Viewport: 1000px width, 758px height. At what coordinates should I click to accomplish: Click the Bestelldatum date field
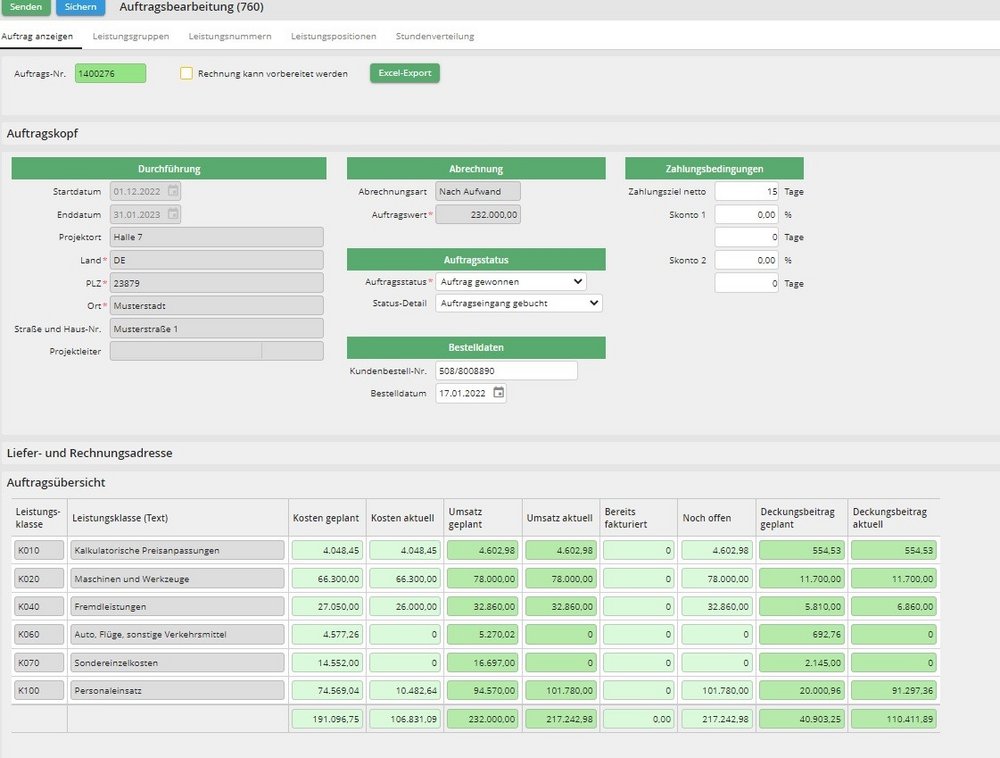click(471, 393)
